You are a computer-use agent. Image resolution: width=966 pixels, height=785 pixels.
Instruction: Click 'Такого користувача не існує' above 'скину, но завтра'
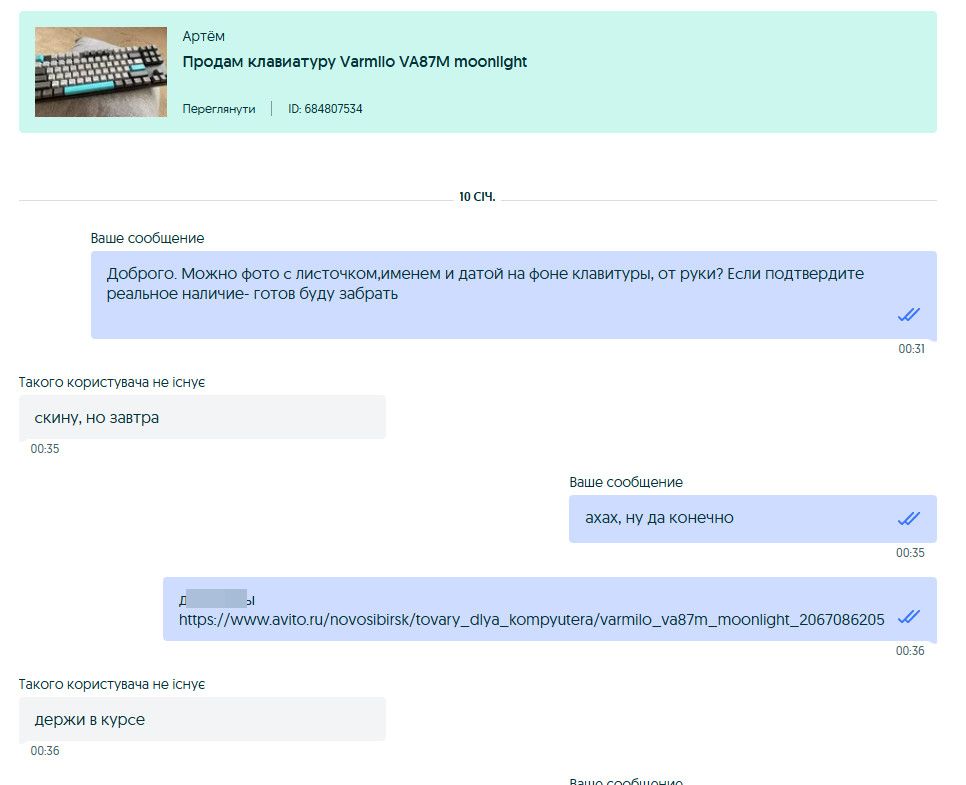tap(112, 382)
